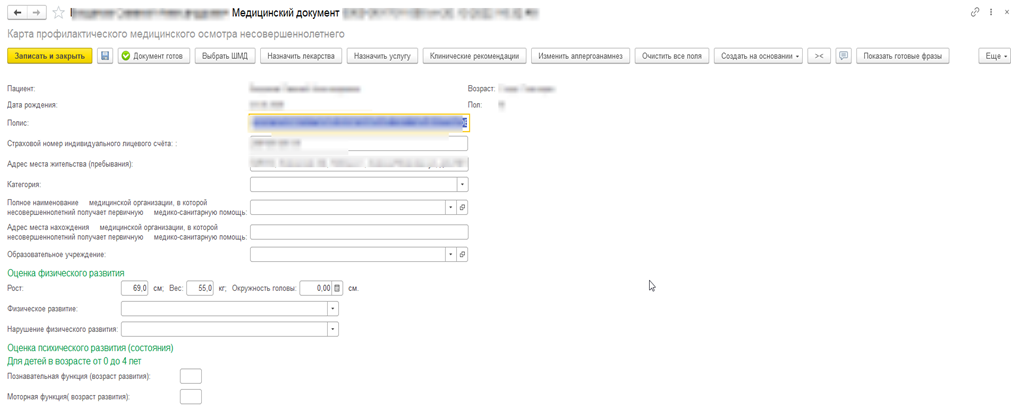Click the back navigation arrow
Image resolution: width=1013 pixels, height=411 pixels.
[17, 13]
